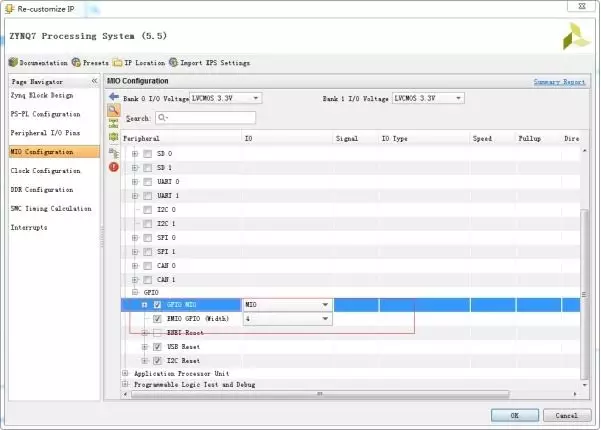
Task: Click the green chip icon in side toolbar
Action: [113, 137]
